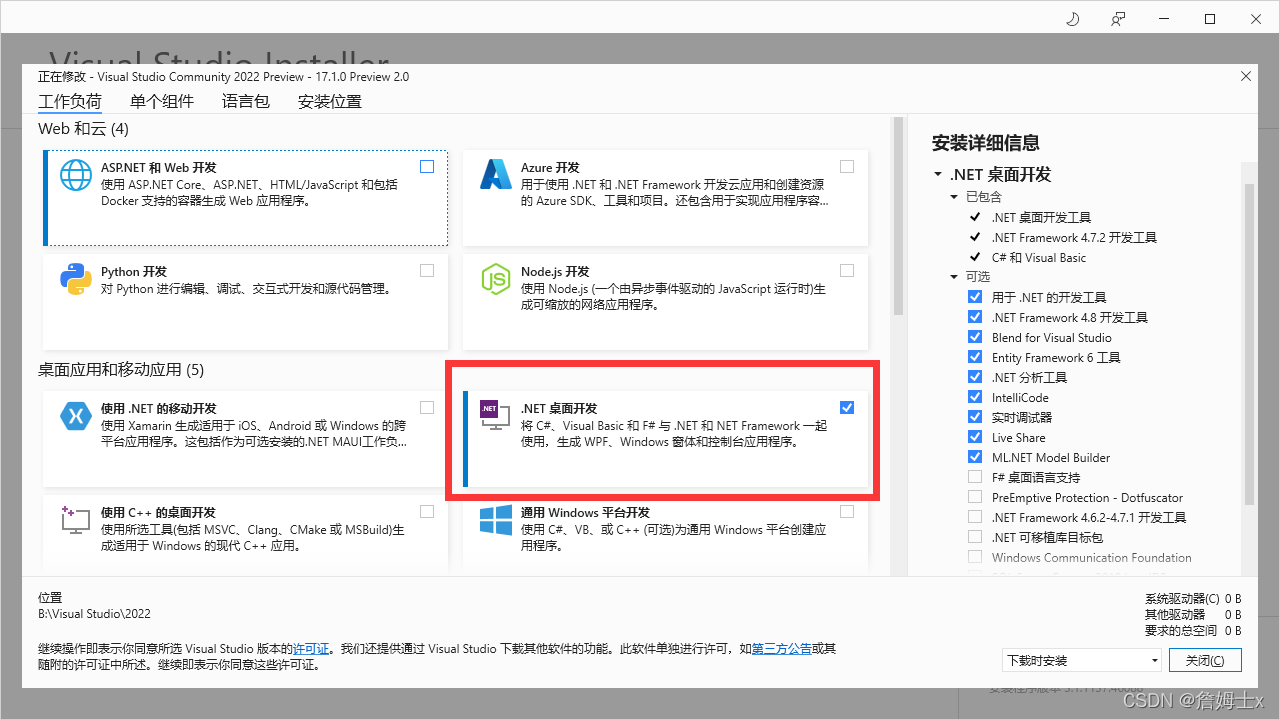
Task: Select the Xamarin 移动开发 icon
Action: (75, 415)
